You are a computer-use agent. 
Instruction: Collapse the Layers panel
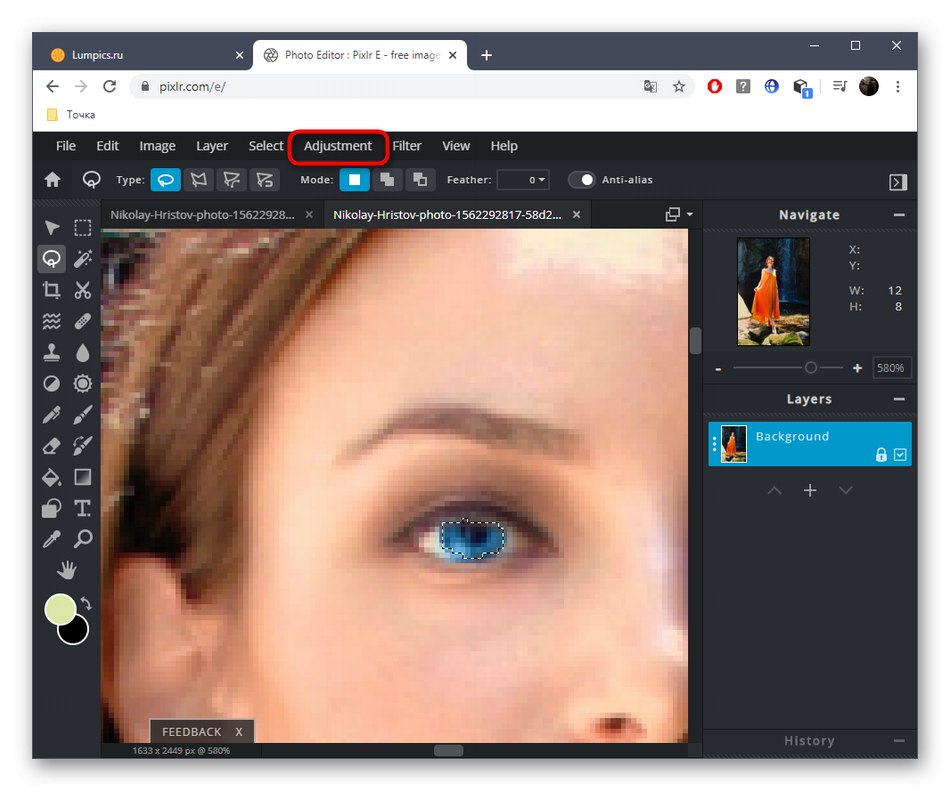pyautogui.click(x=899, y=399)
